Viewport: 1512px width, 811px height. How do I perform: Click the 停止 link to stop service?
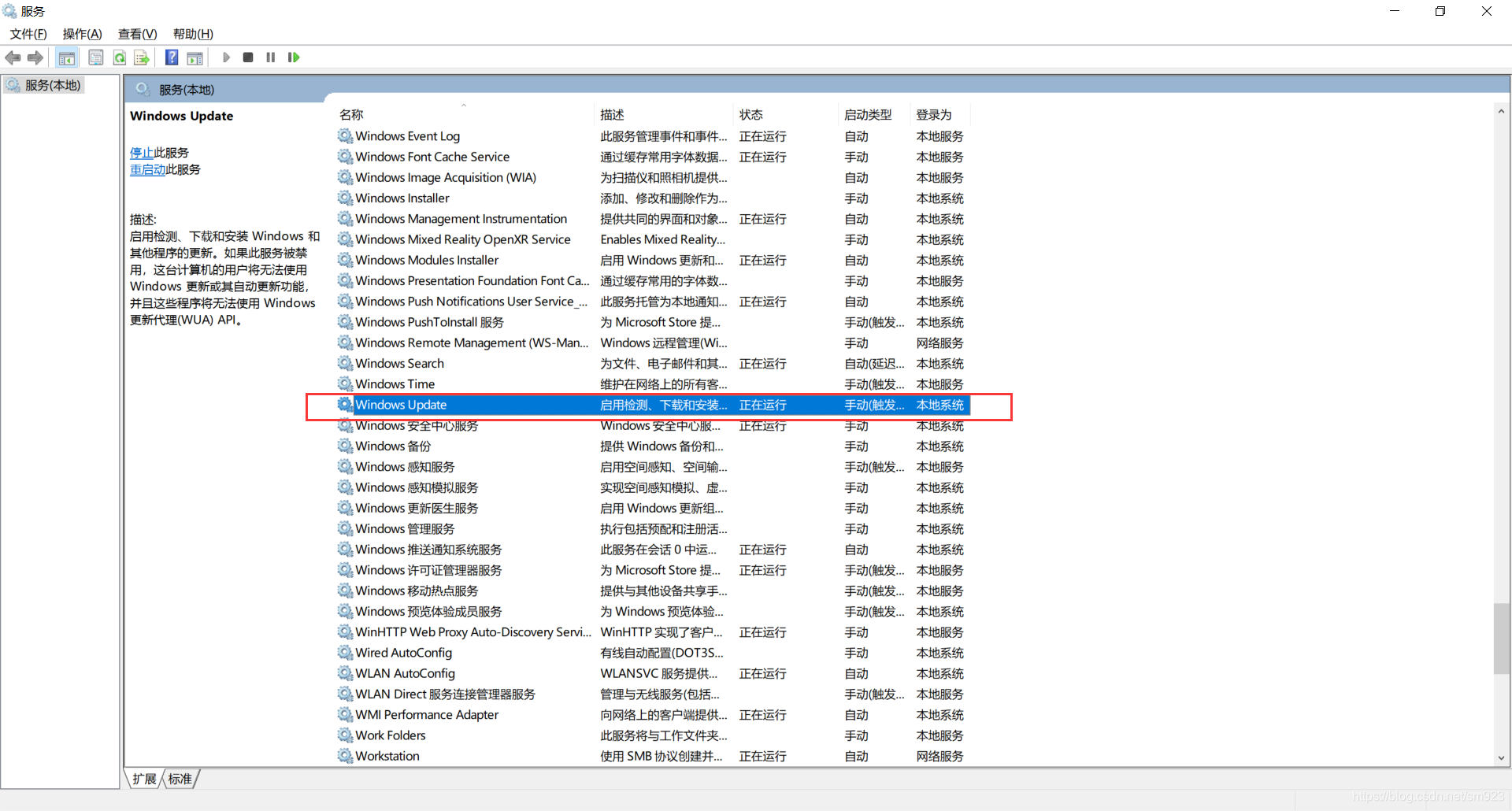(142, 153)
